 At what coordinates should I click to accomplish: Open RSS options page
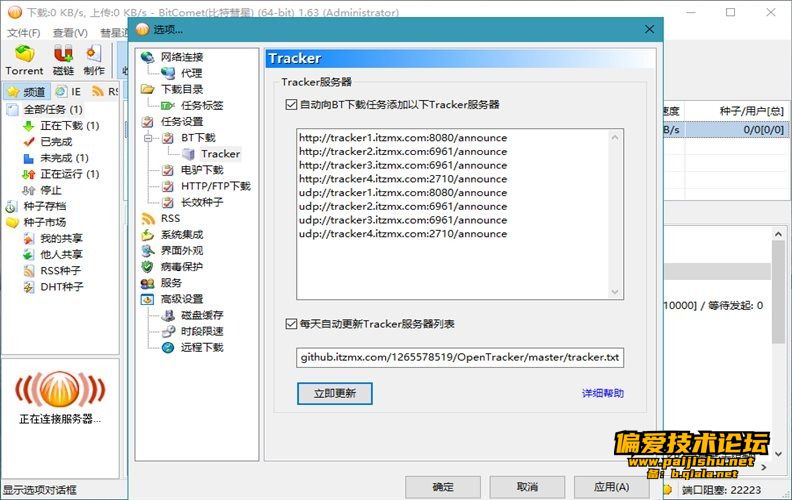pyautogui.click(x=170, y=218)
